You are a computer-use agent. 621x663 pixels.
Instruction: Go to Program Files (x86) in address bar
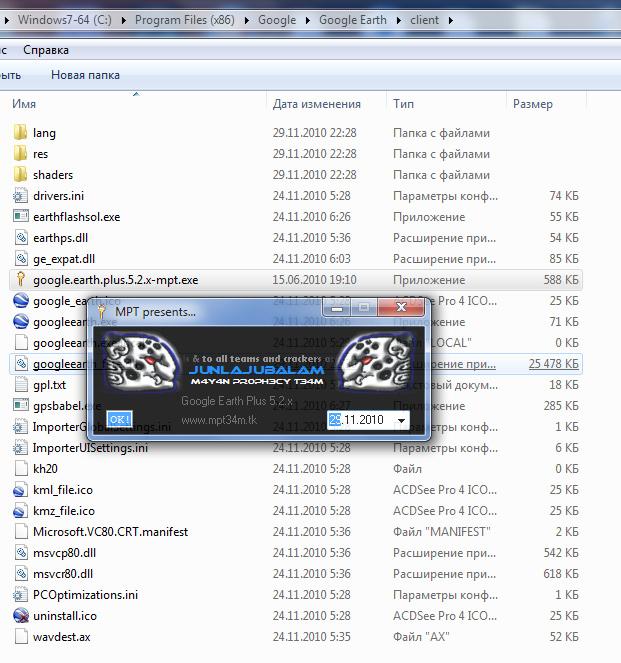pyautogui.click(x=185, y=20)
